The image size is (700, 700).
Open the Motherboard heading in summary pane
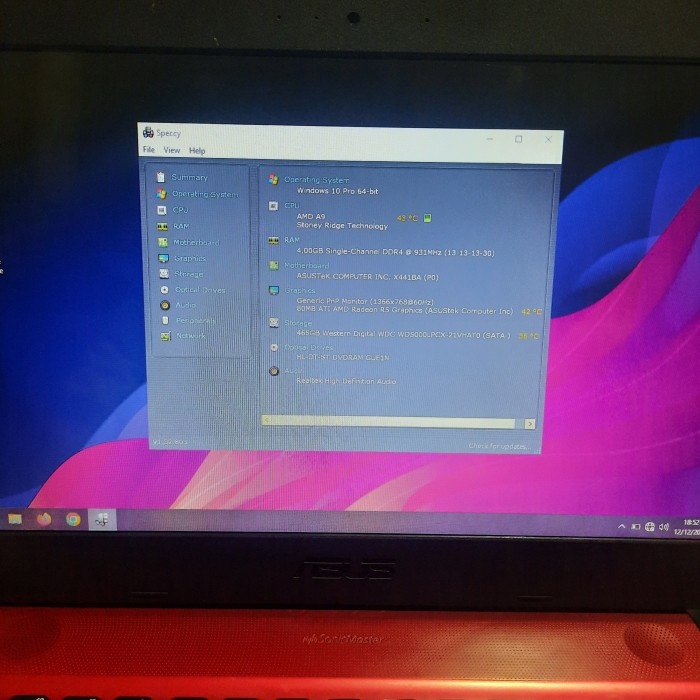point(307,265)
